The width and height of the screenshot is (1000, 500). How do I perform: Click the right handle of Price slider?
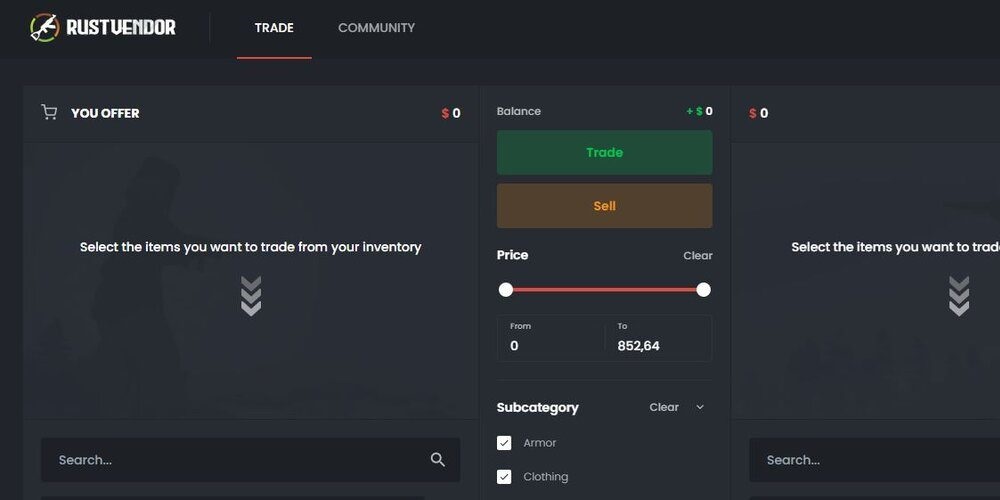pyautogui.click(x=703, y=290)
